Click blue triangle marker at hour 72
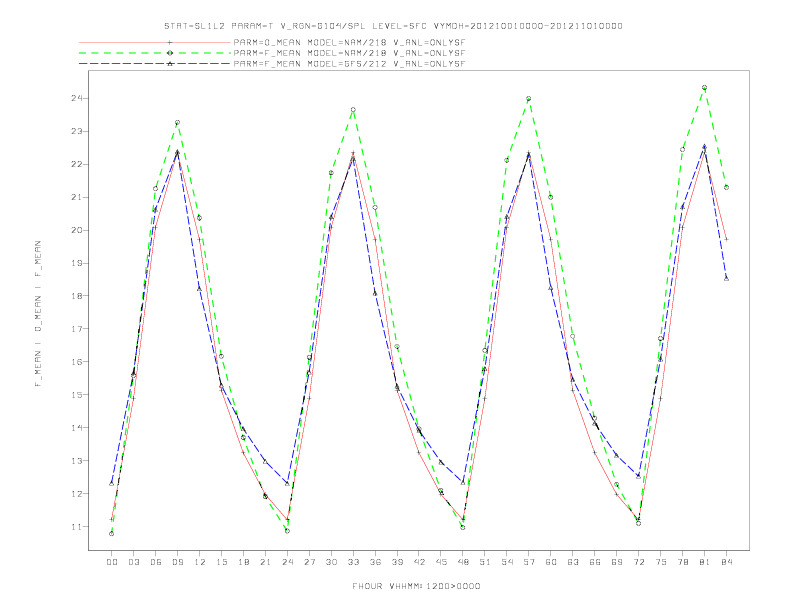 [x=638, y=476]
